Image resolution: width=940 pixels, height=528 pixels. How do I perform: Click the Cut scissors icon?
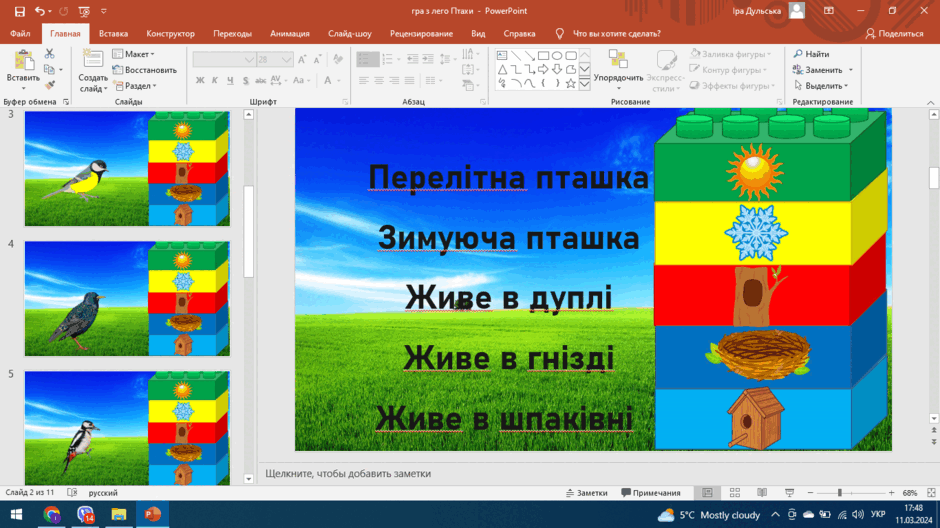pyautogui.click(x=50, y=54)
